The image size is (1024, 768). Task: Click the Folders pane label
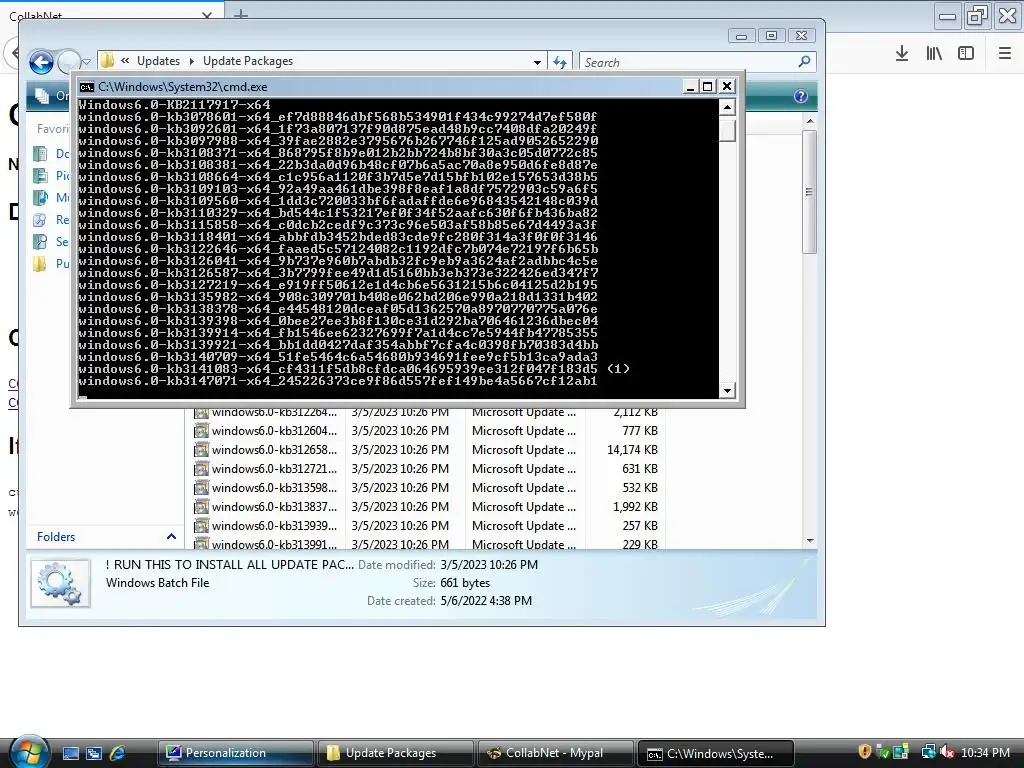coord(56,537)
